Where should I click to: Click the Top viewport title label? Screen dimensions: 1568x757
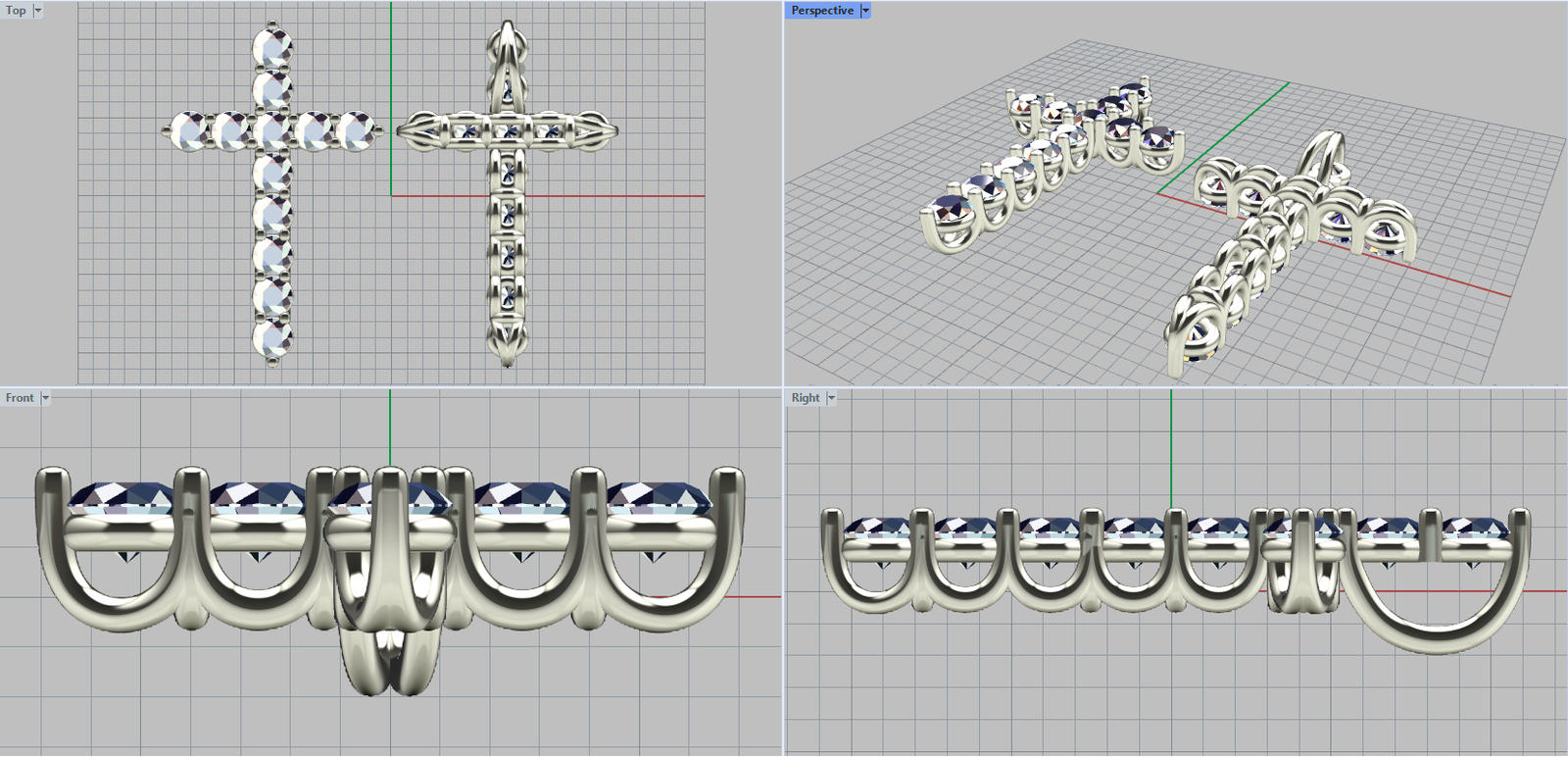click(16, 11)
